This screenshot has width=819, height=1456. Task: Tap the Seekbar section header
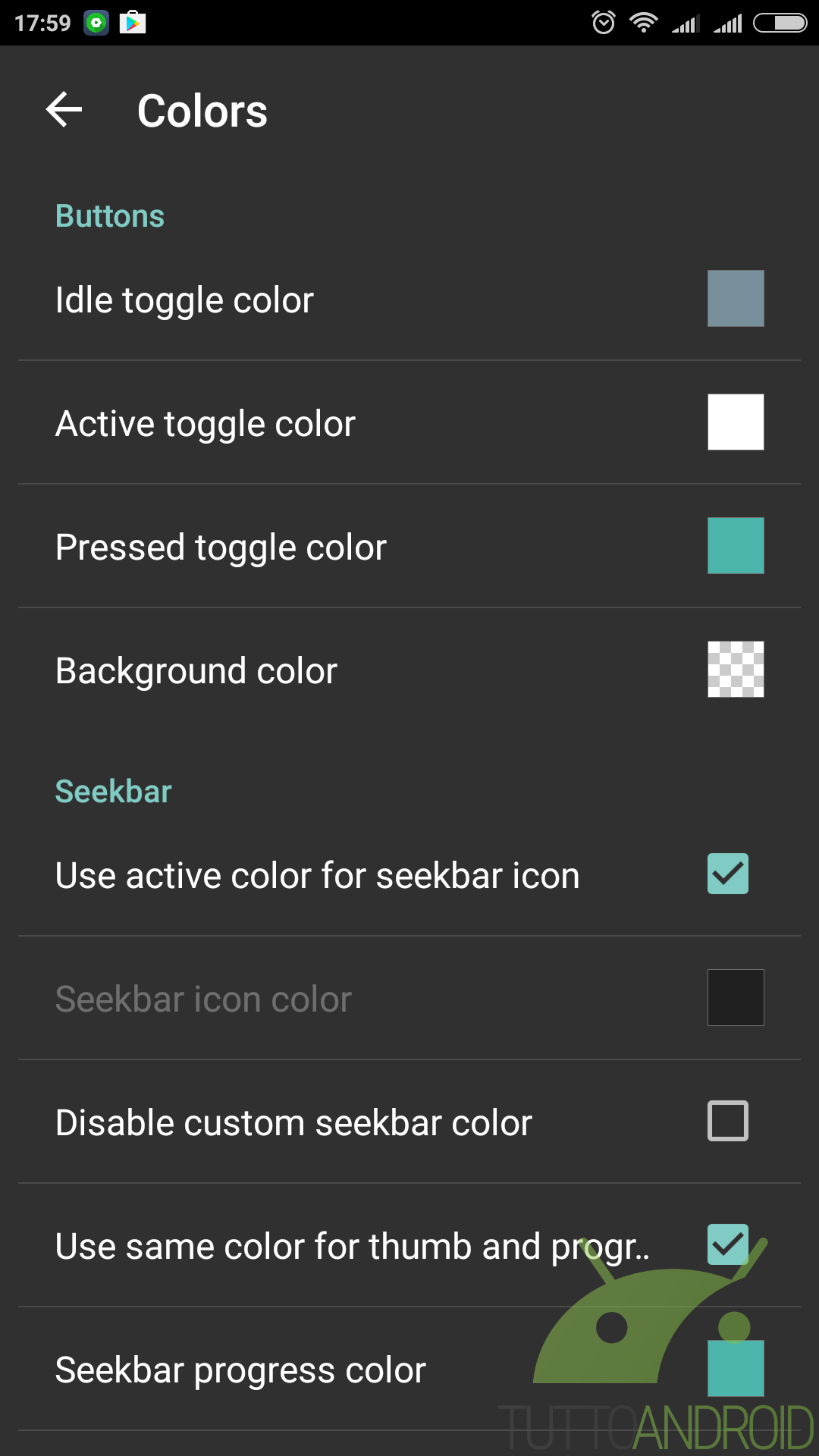coord(114,792)
